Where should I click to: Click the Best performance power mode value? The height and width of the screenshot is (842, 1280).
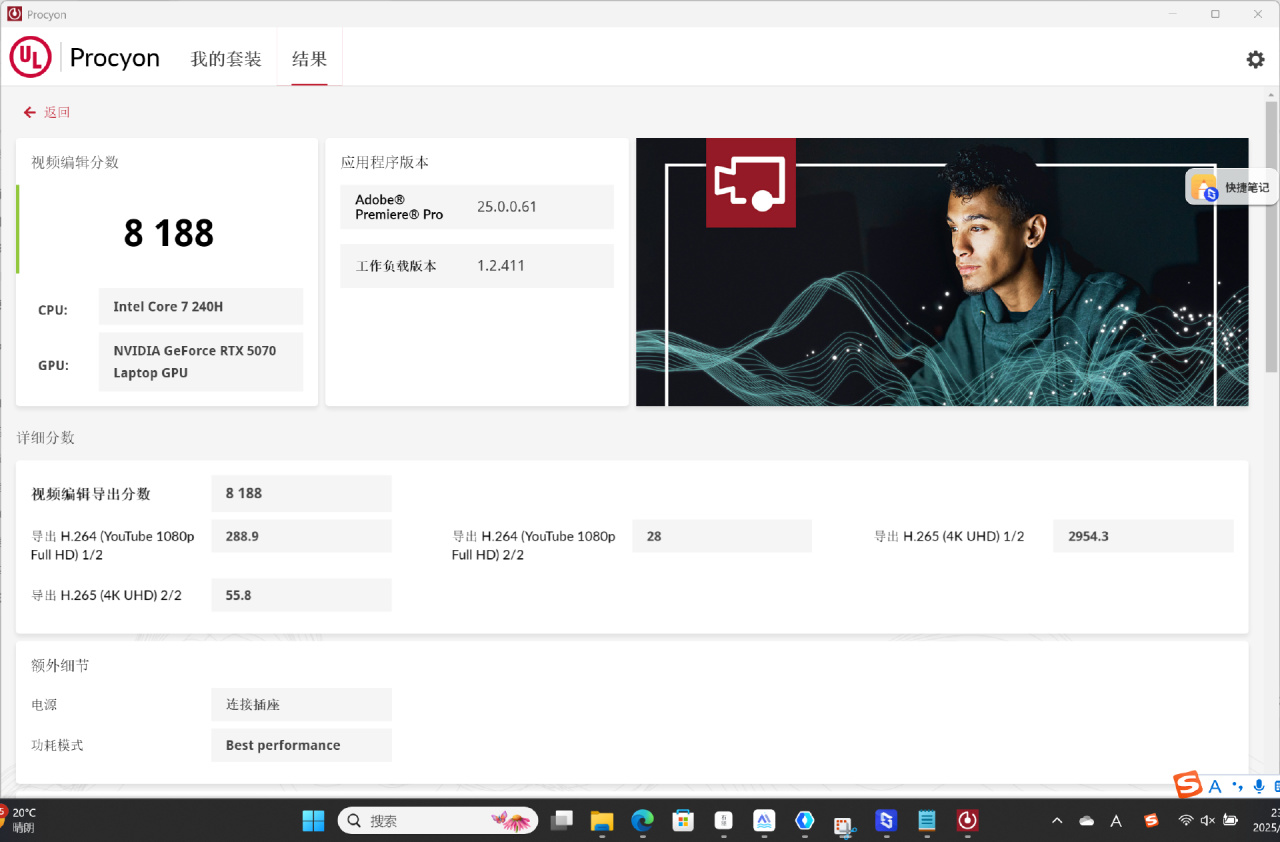tap(301, 745)
